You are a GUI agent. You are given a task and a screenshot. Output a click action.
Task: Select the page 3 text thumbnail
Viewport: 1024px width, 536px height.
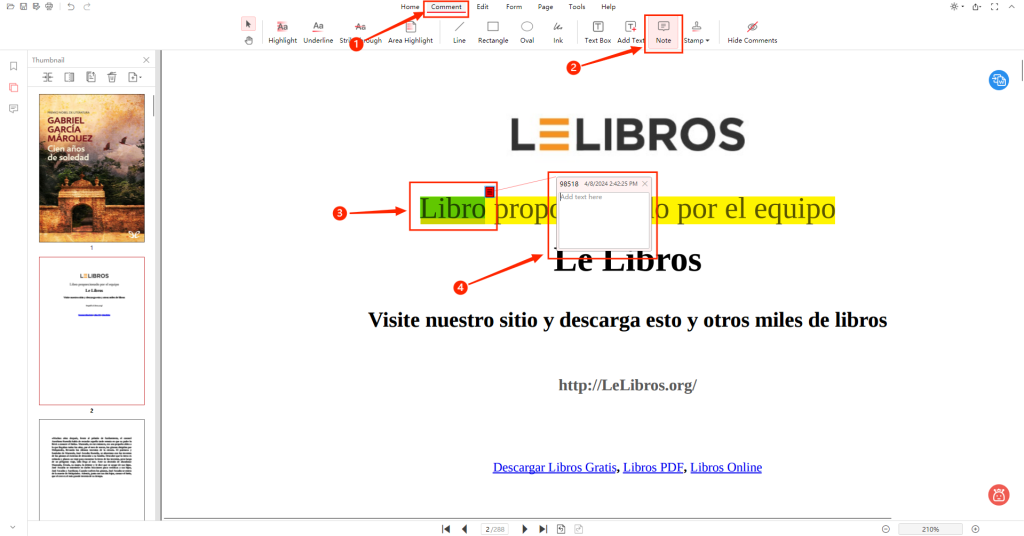[92, 470]
